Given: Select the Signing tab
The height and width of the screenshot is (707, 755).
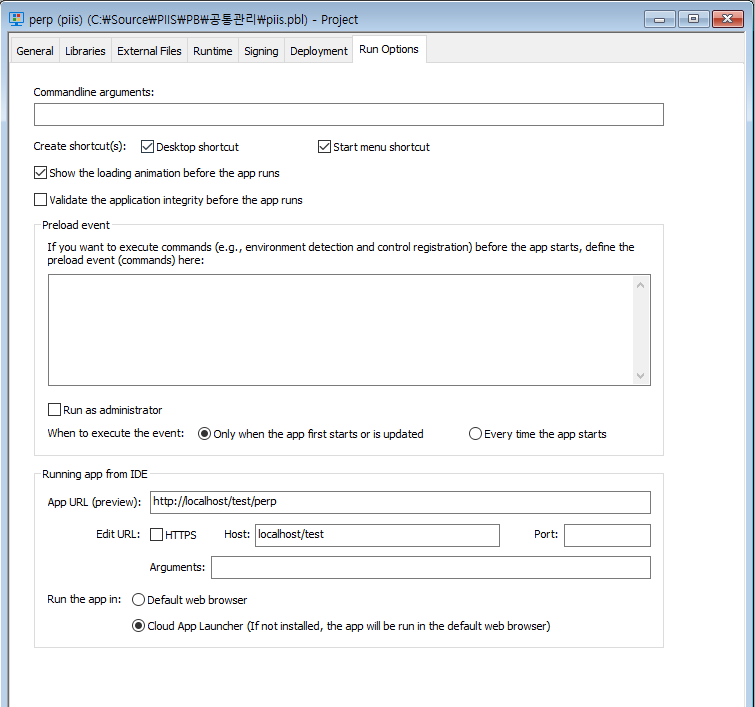Looking at the screenshot, I should tap(261, 51).
